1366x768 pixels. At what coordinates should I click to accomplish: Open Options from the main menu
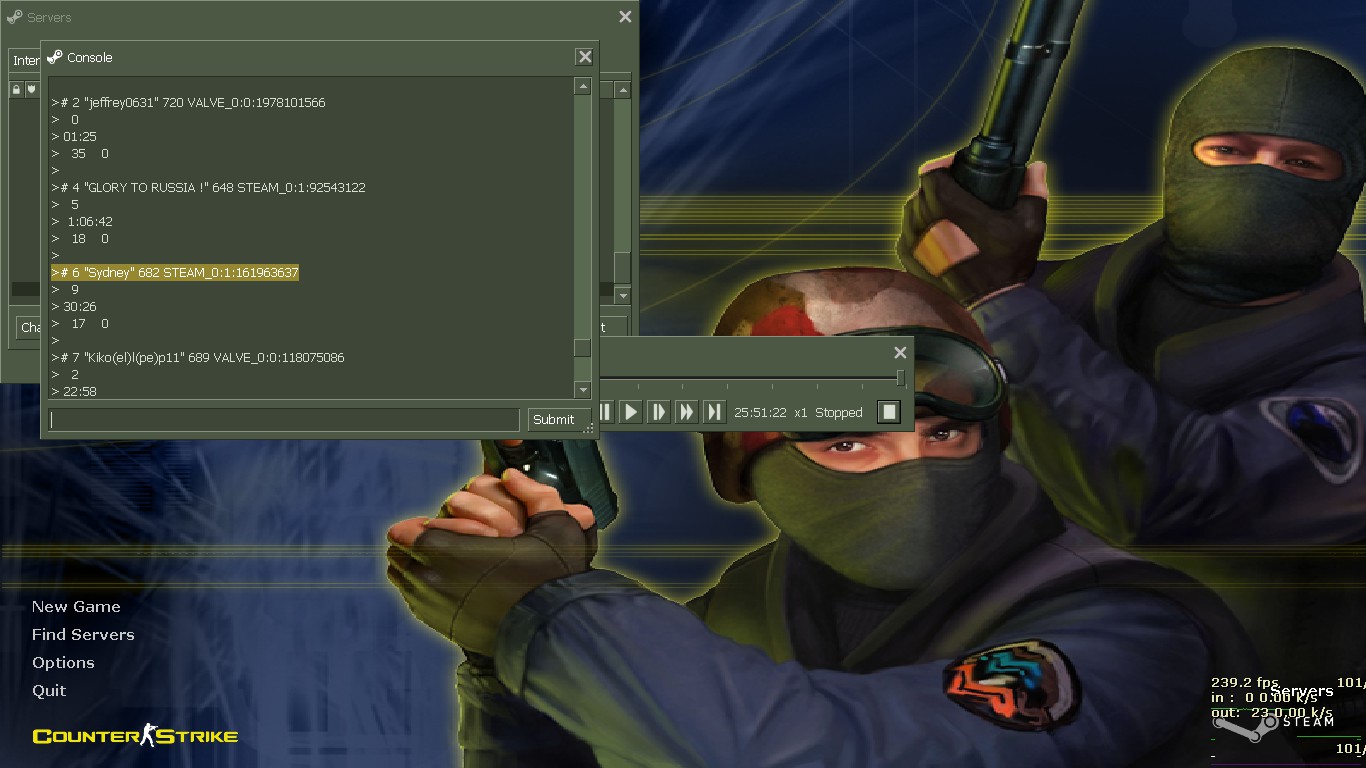(x=63, y=663)
